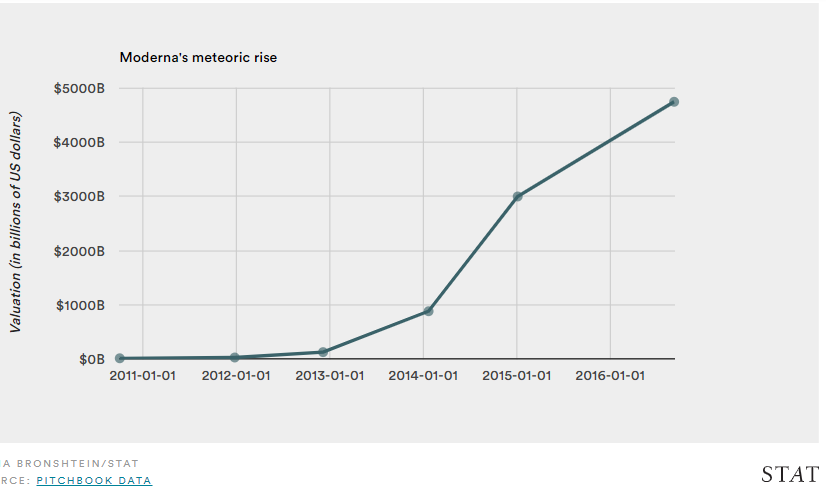Click the $1000B y-axis label

[81, 306]
